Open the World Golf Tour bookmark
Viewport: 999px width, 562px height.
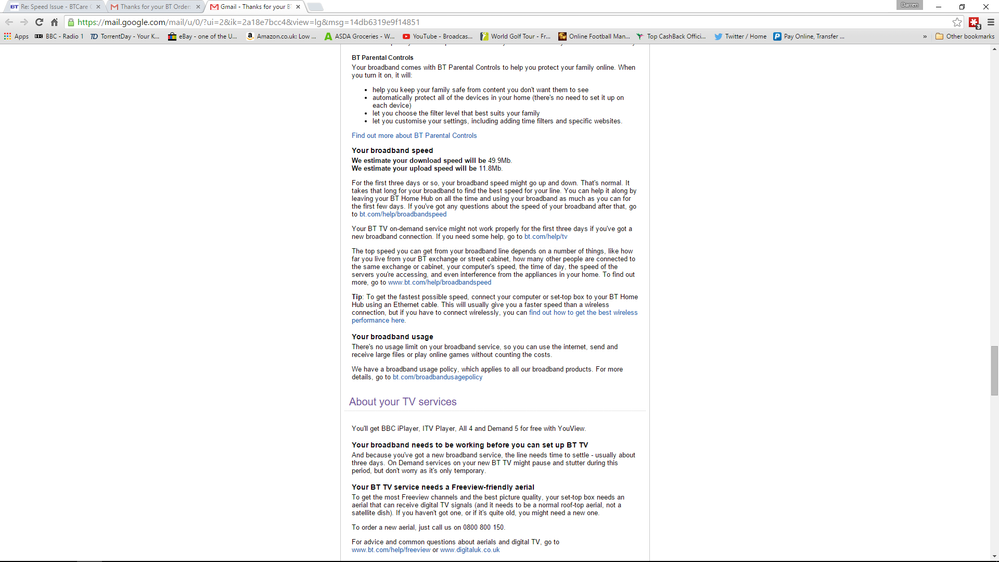tap(515, 36)
